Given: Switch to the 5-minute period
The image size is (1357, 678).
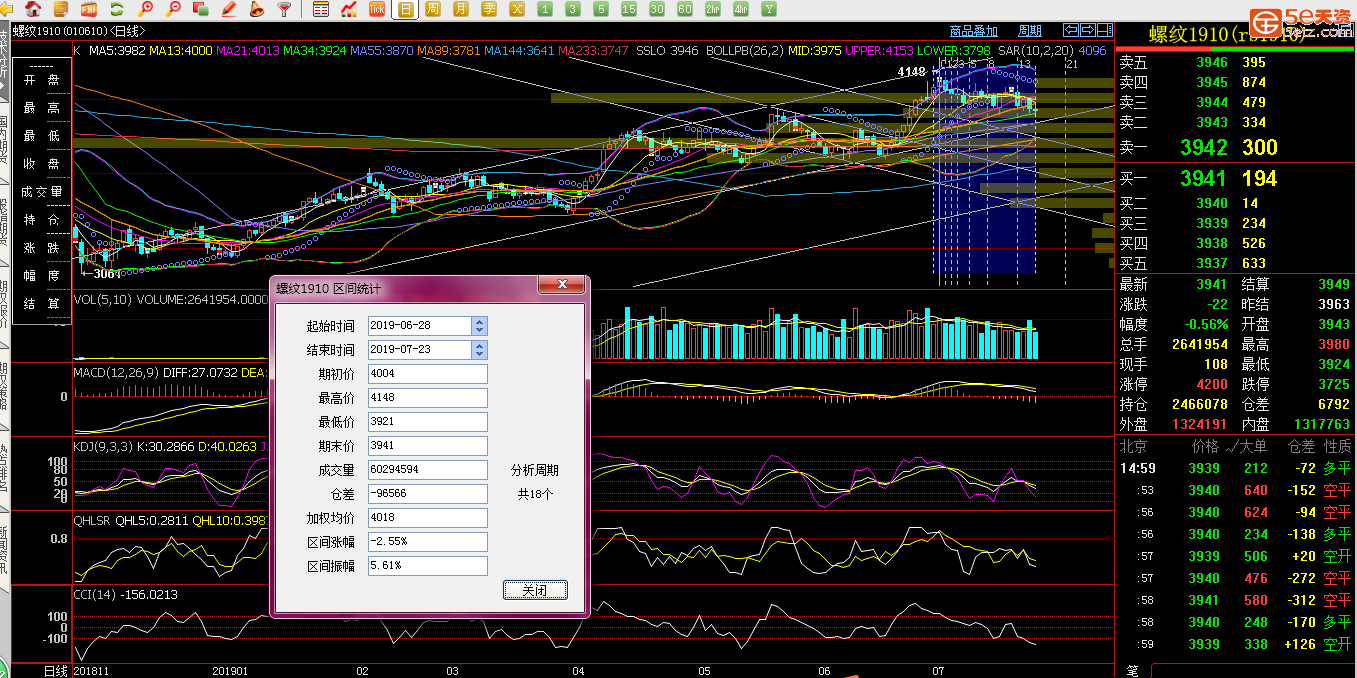Looking at the screenshot, I should (x=600, y=9).
